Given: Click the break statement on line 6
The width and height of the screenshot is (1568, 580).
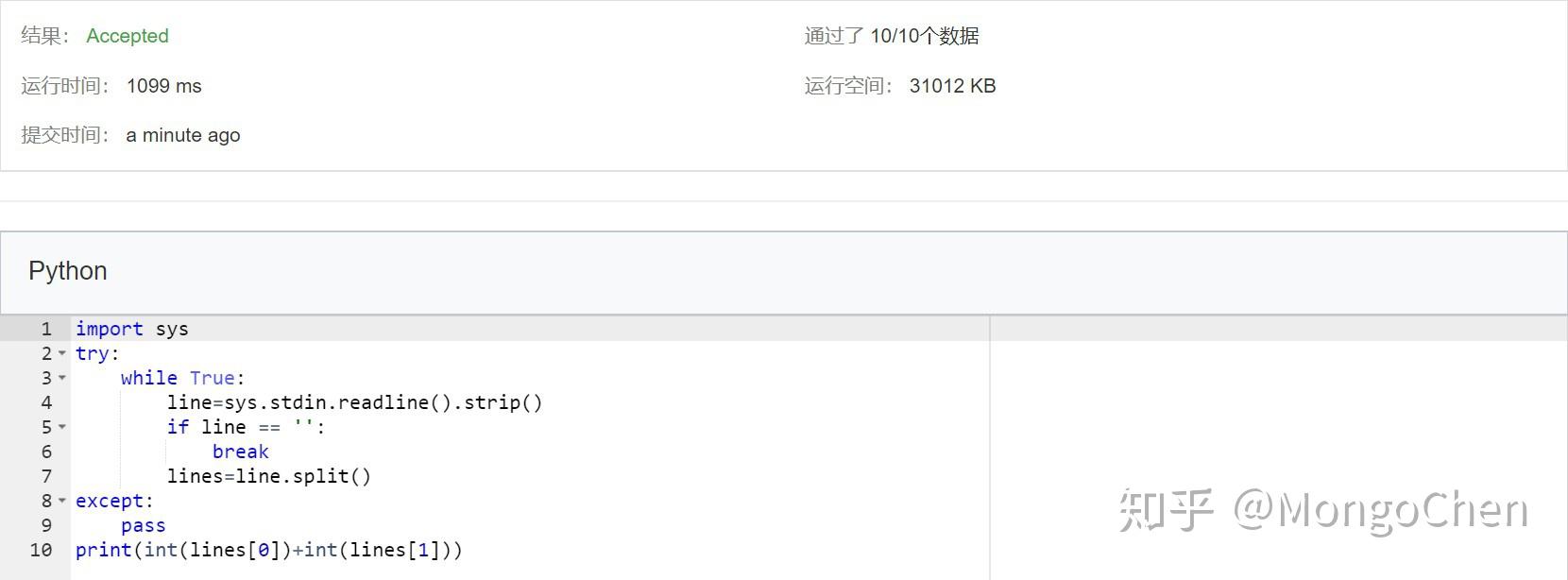Looking at the screenshot, I should 240,452.
